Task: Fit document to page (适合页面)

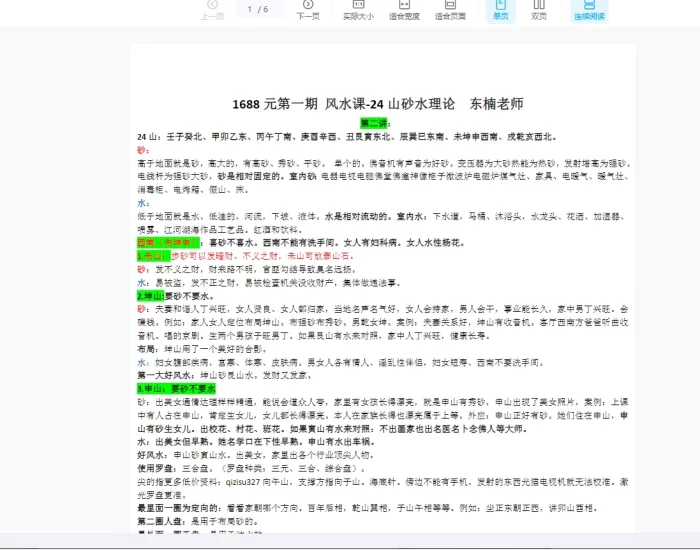Action: coord(450,10)
